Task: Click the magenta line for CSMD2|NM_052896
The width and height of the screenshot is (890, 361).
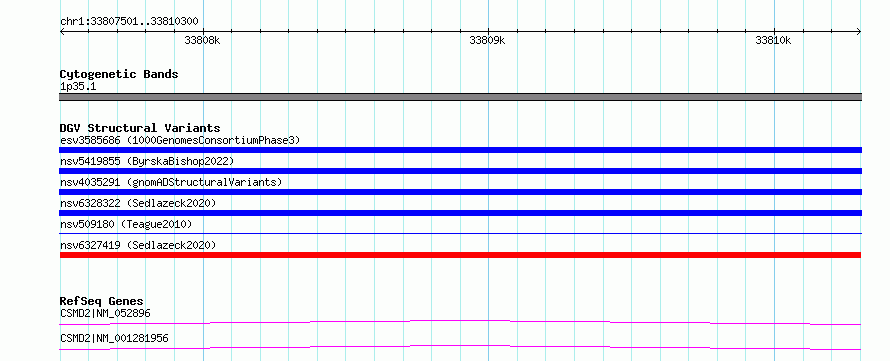Action: [x=460, y=322]
